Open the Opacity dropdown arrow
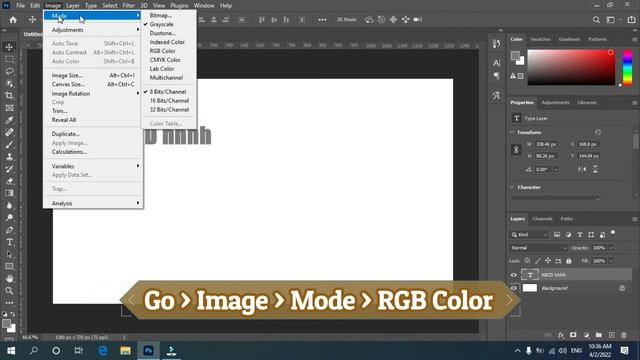 coord(611,248)
